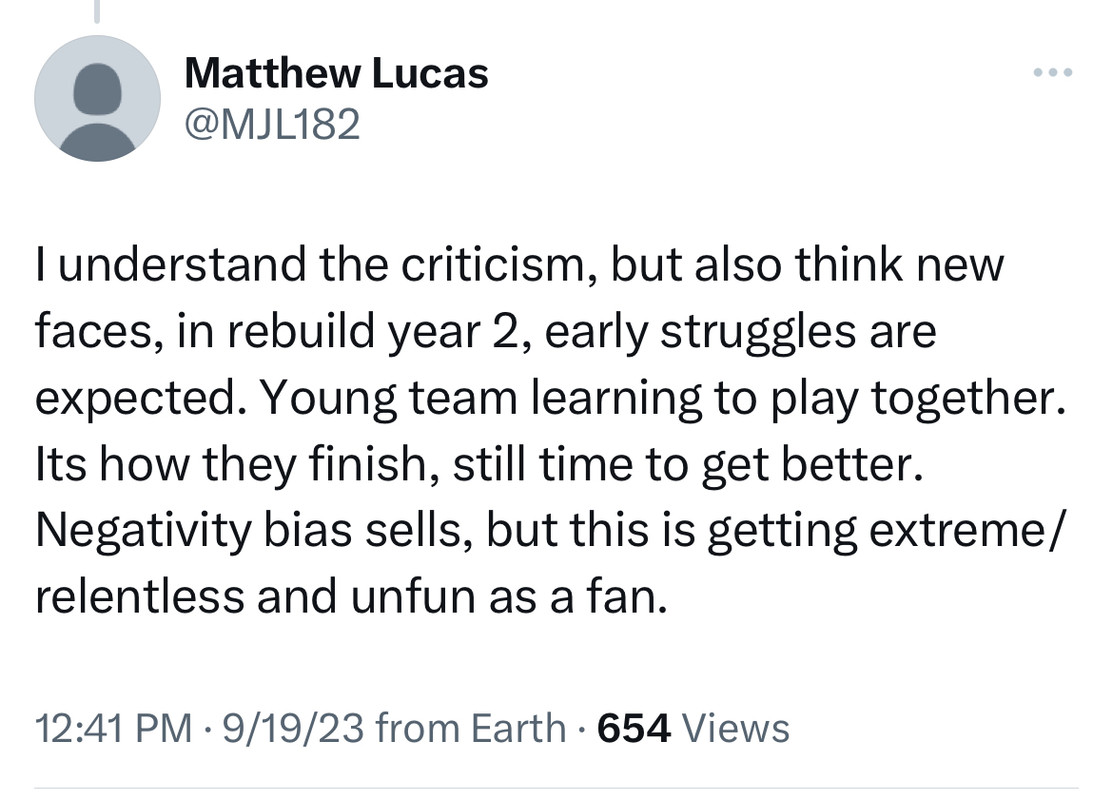The height and width of the screenshot is (800, 1113).
Task: Click the "Views" label text
Action: [x=735, y=728]
